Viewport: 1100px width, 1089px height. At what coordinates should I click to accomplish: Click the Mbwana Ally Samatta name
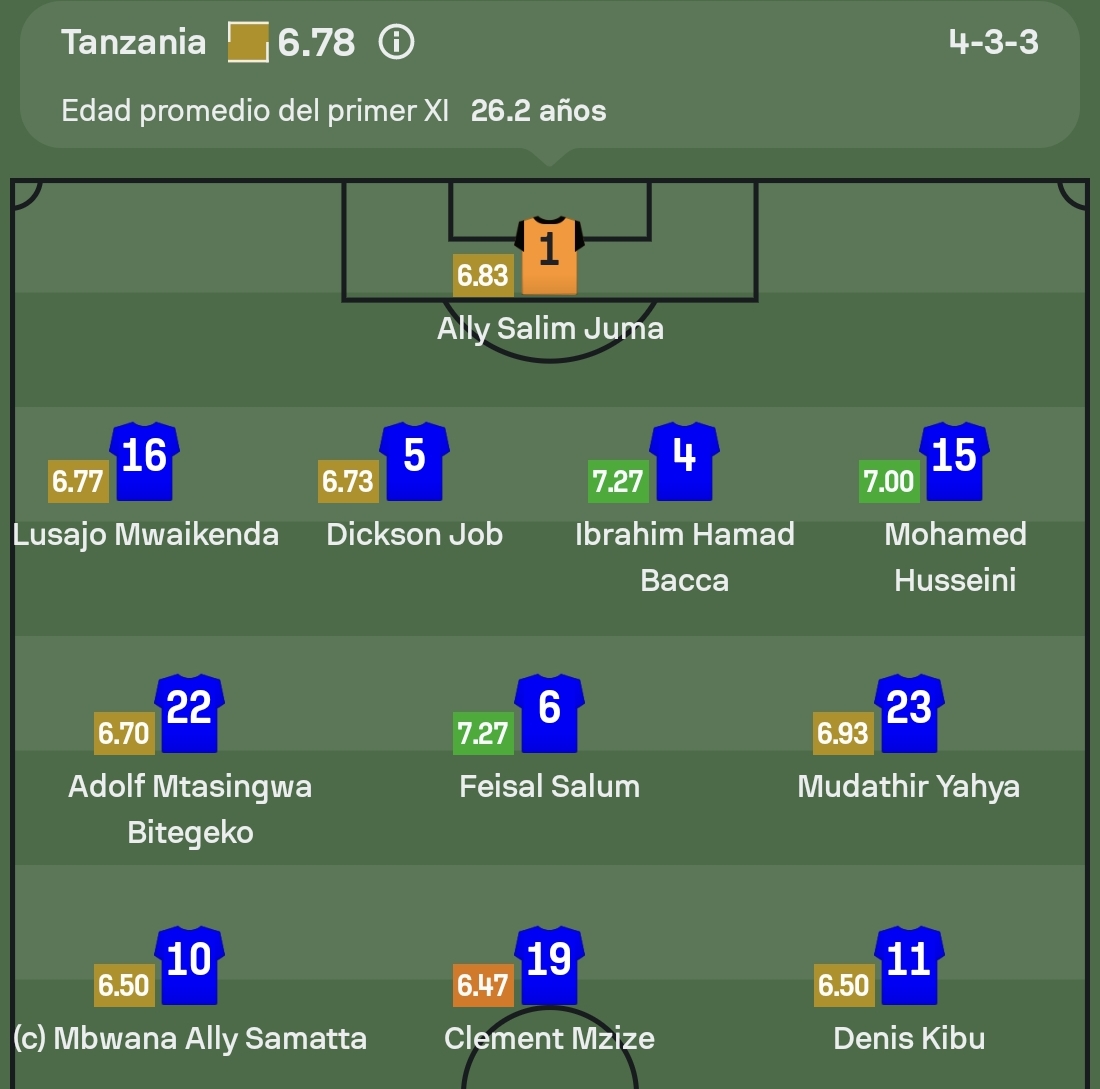coord(190,1038)
